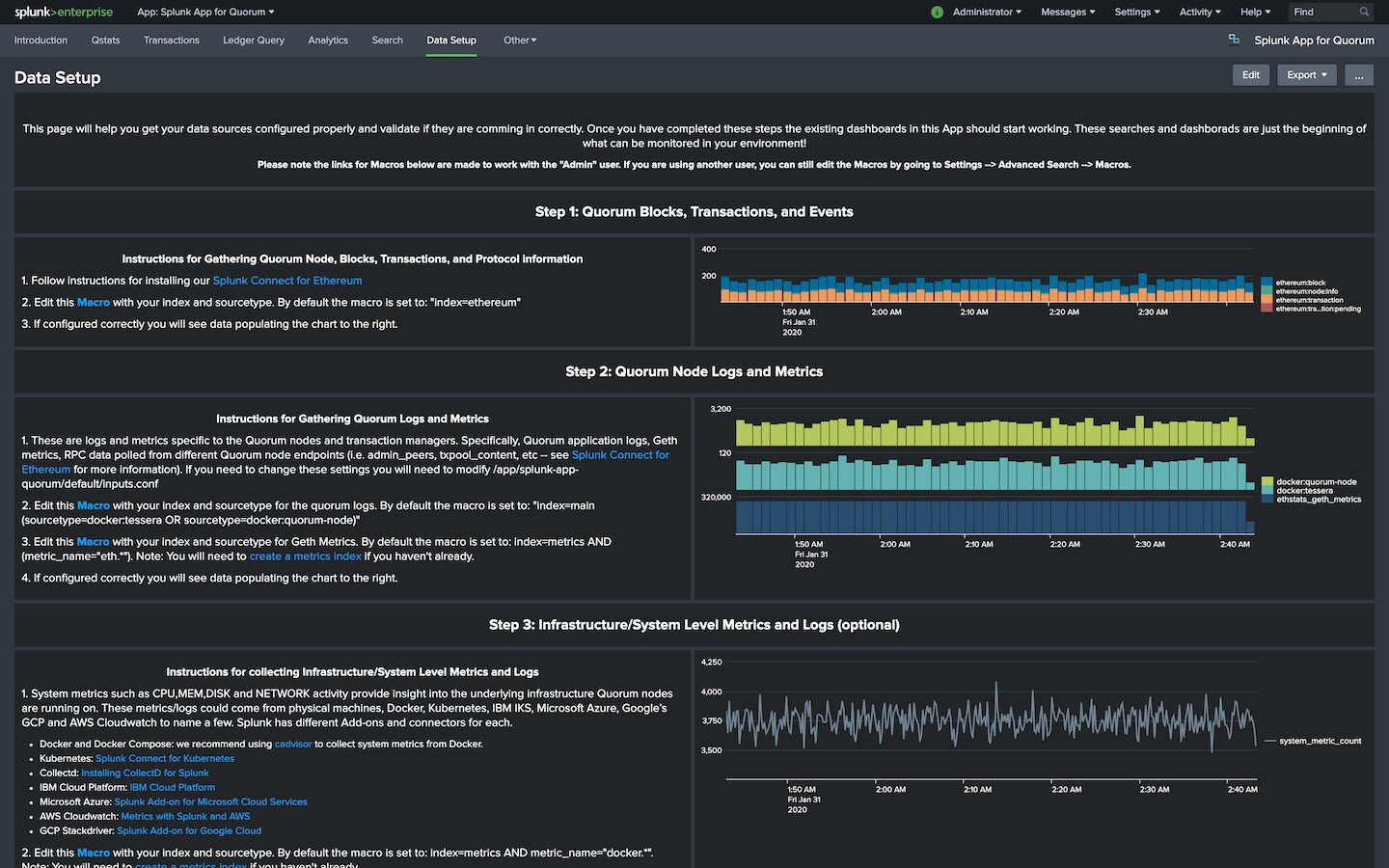1389x868 pixels.
Task: Click the system metric line chart
Action: [x=991, y=719]
